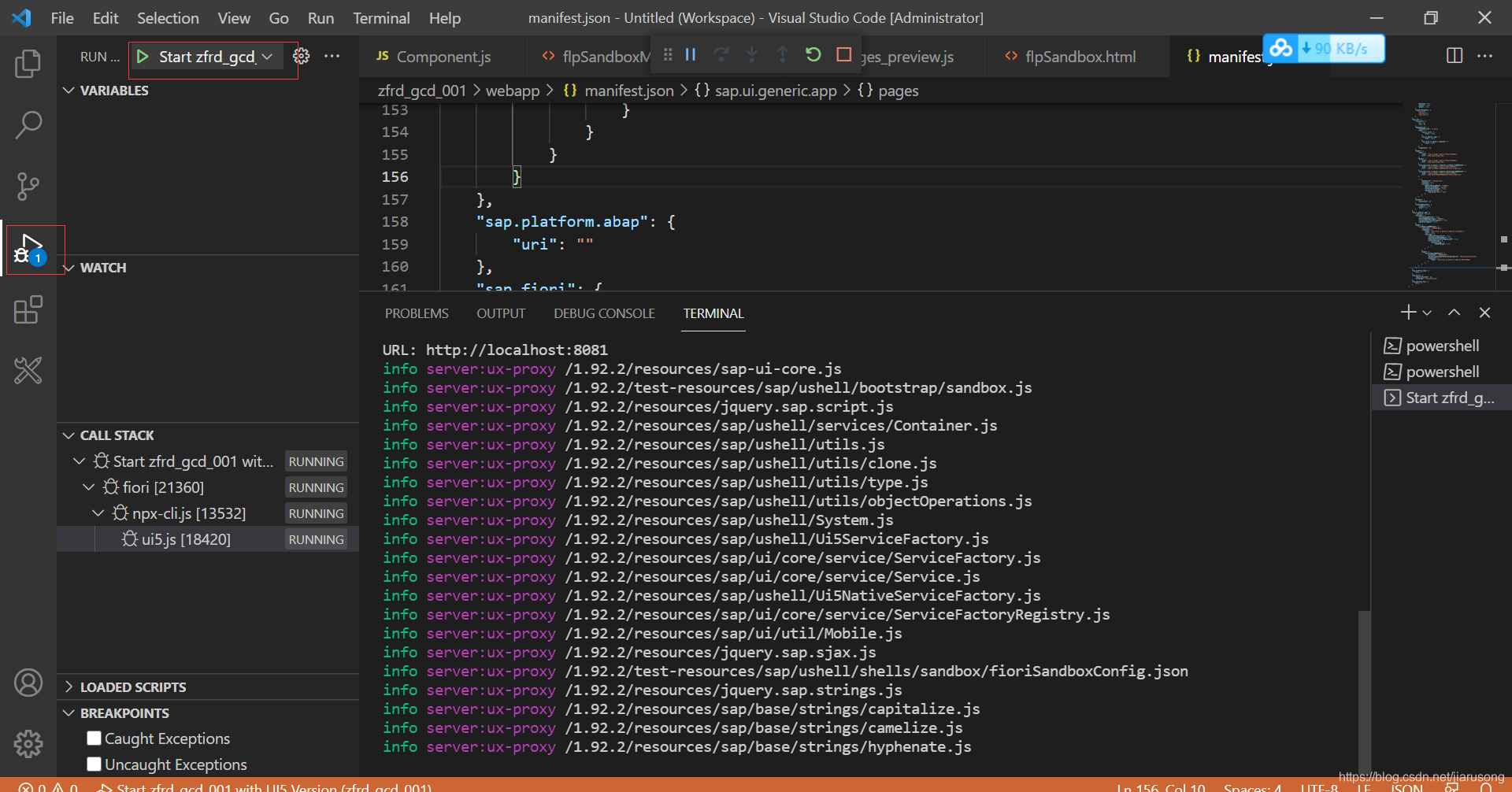Open the View menu

point(234,18)
